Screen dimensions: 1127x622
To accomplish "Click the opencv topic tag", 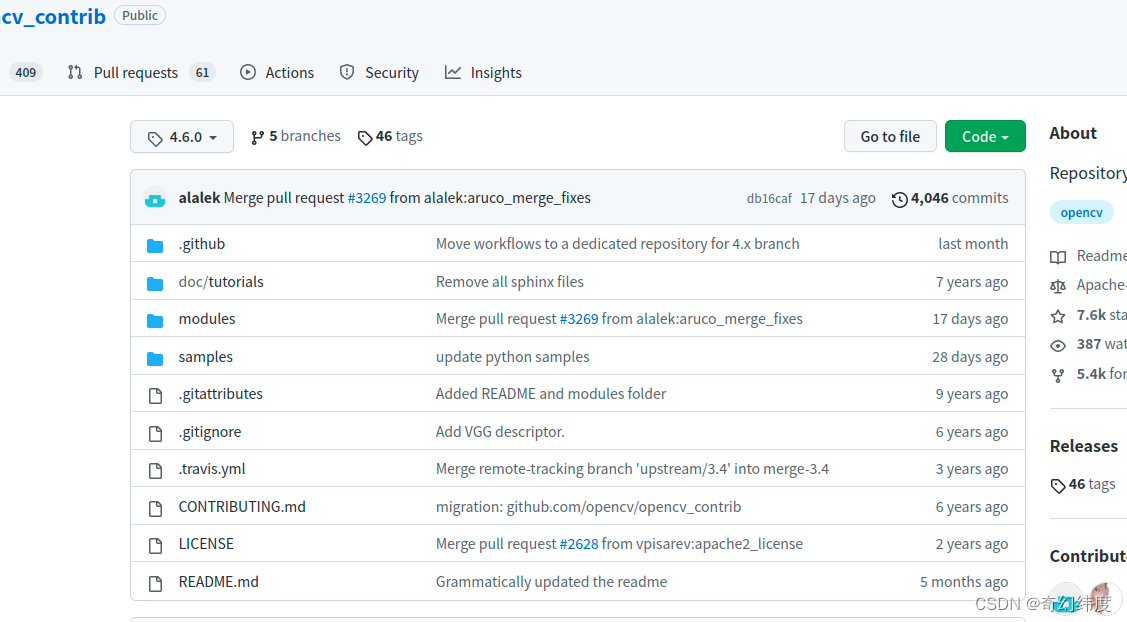I will click(x=1081, y=212).
